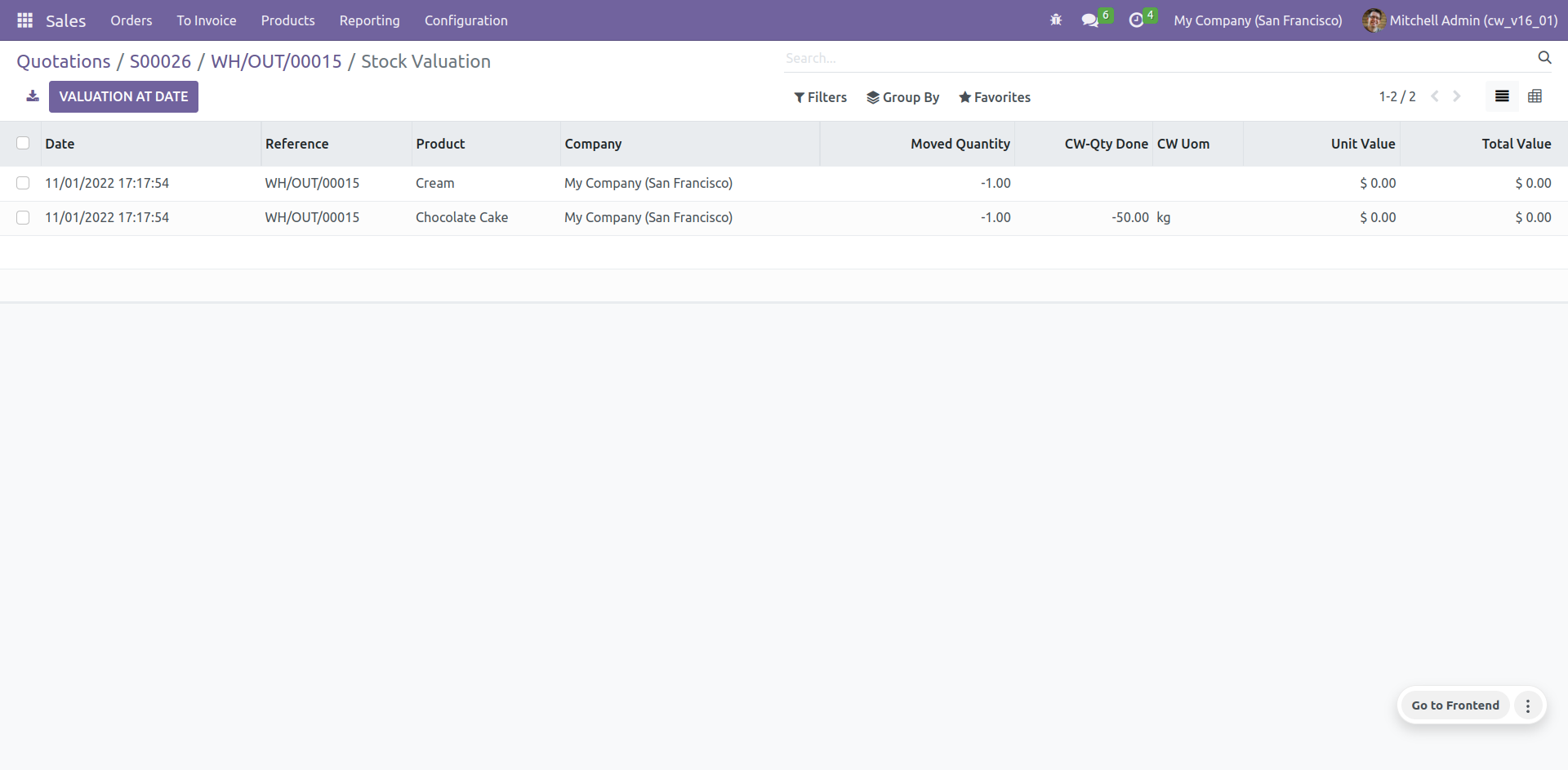Go to previous page arrow
This screenshot has width=1568, height=770.
point(1435,96)
